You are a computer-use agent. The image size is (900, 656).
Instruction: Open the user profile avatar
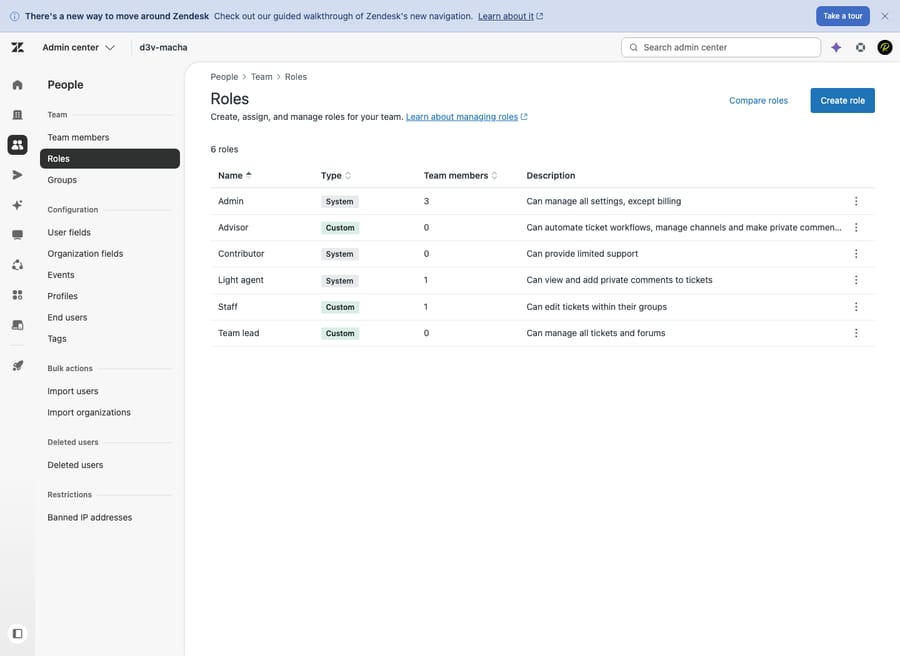click(x=885, y=48)
